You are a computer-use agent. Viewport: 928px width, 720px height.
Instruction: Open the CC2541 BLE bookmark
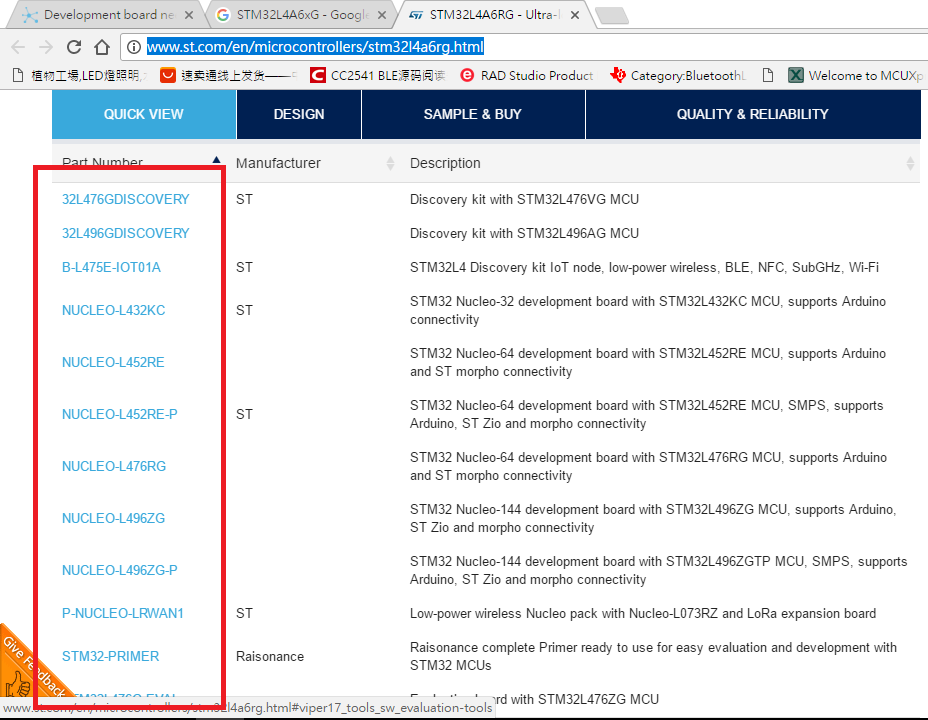point(378,76)
